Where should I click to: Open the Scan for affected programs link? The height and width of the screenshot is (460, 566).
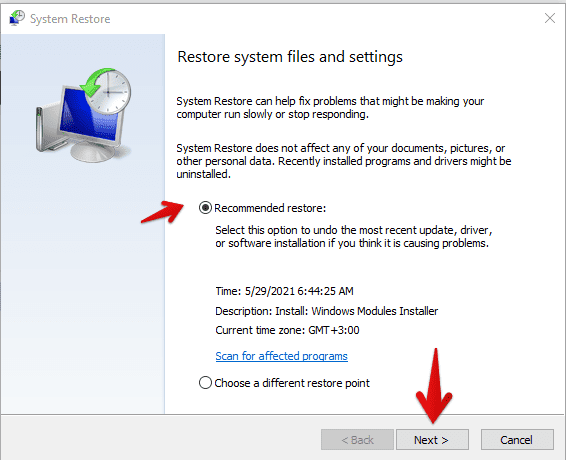(282, 356)
